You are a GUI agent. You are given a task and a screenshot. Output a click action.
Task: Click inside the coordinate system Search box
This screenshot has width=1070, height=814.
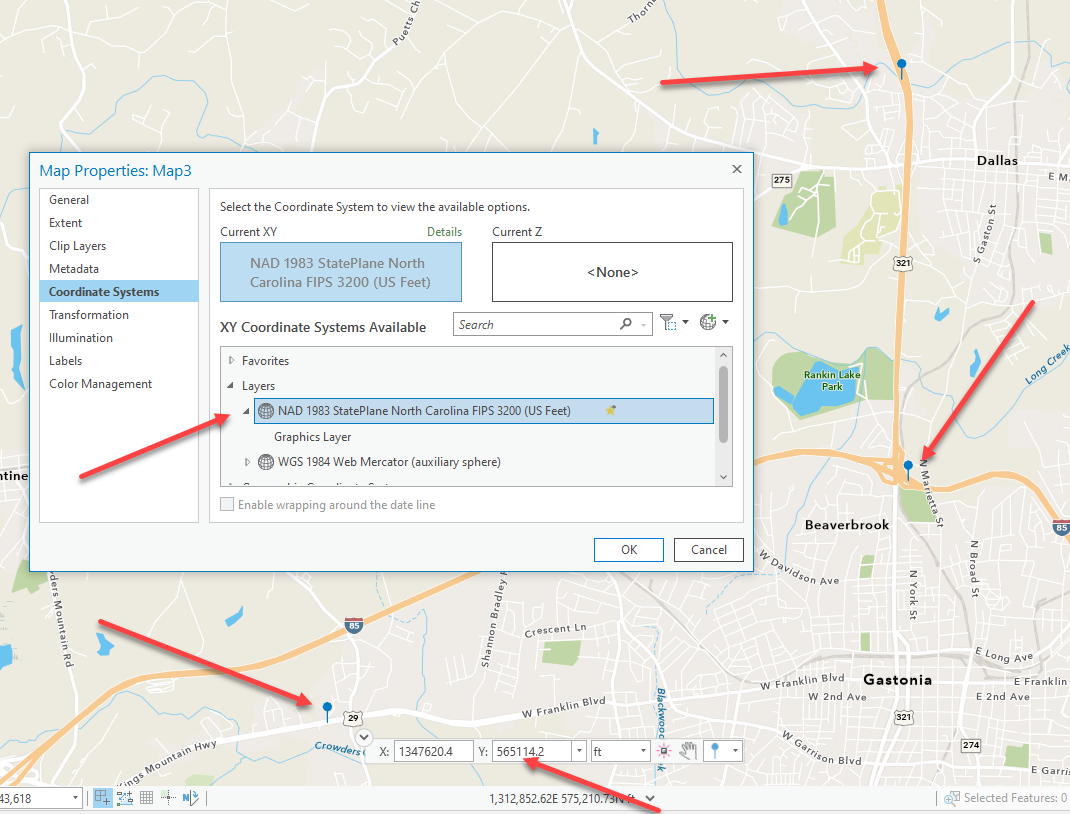540,323
